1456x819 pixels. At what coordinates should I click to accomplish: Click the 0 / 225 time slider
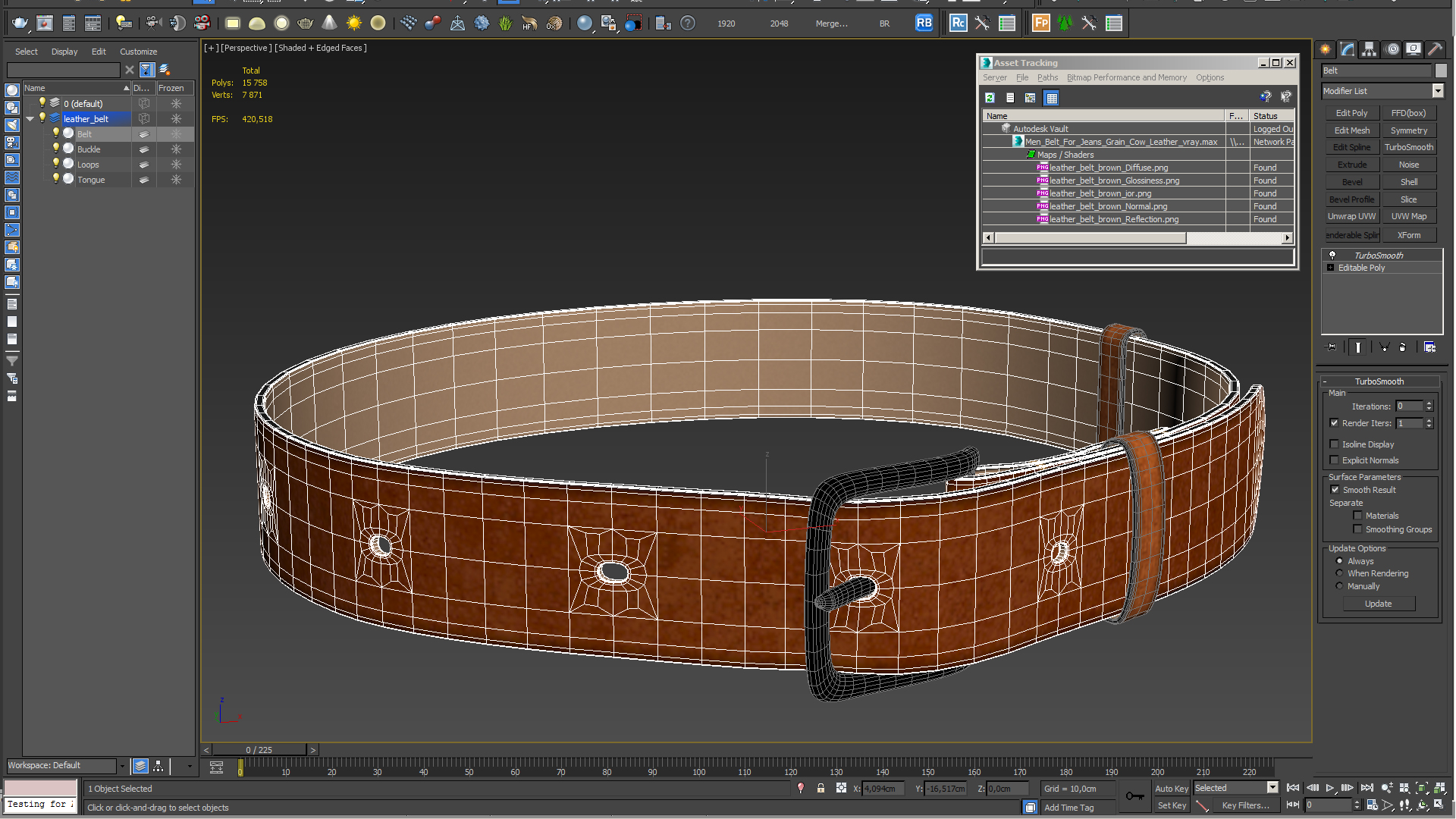point(259,750)
